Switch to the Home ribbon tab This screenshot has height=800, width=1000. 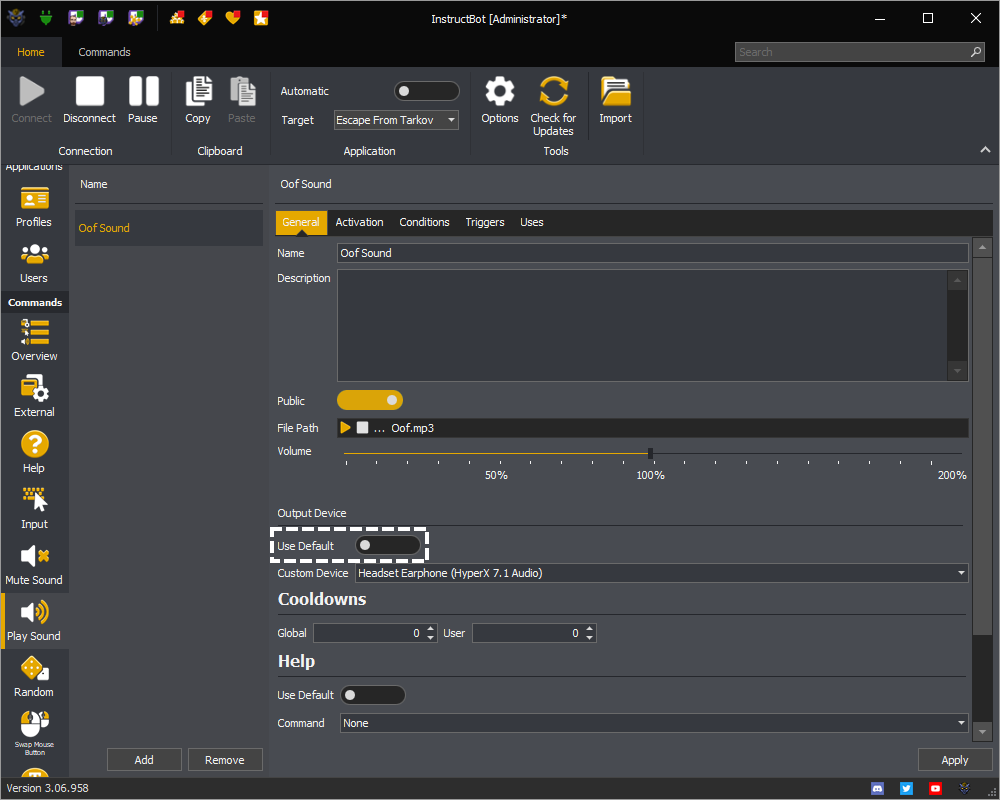[x=31, y=52]
